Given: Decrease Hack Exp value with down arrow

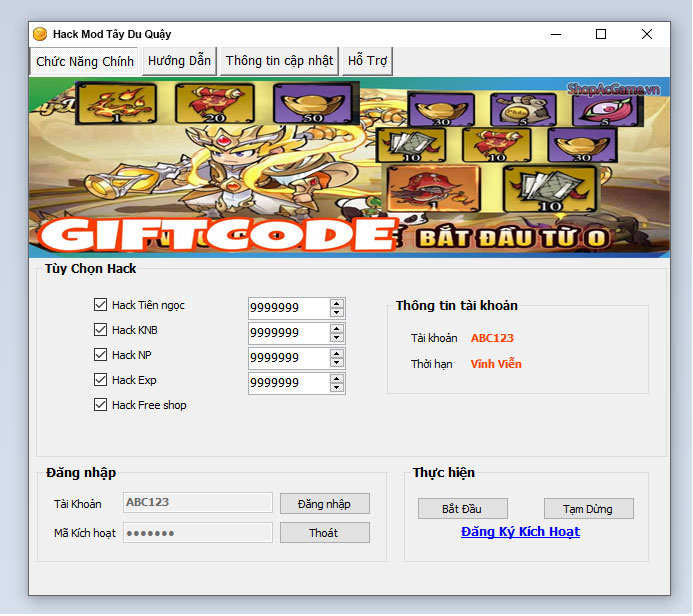Looking at the screenshot, I should (x=337, y=388).
